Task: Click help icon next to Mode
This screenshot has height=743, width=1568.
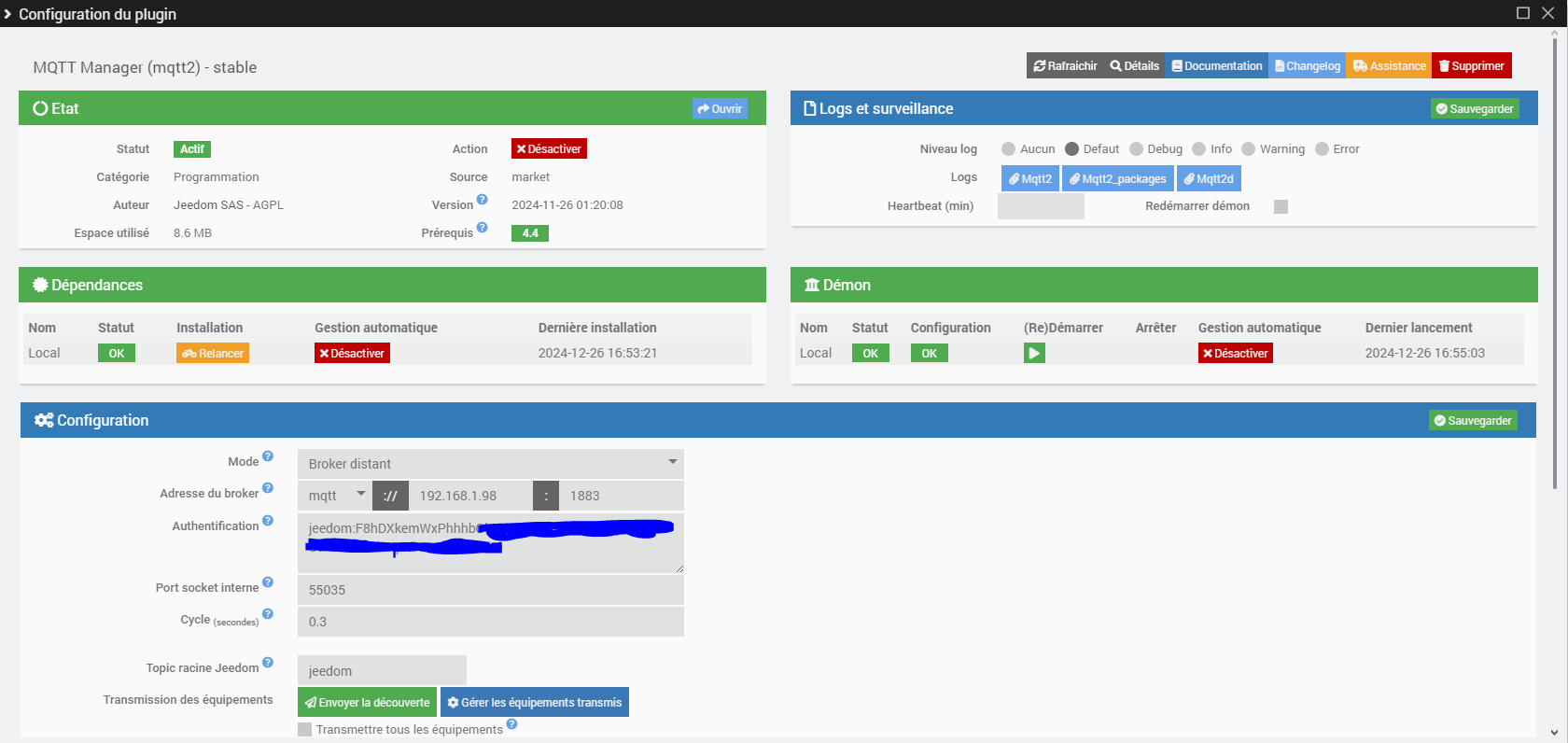Action: tap(268, 456)
